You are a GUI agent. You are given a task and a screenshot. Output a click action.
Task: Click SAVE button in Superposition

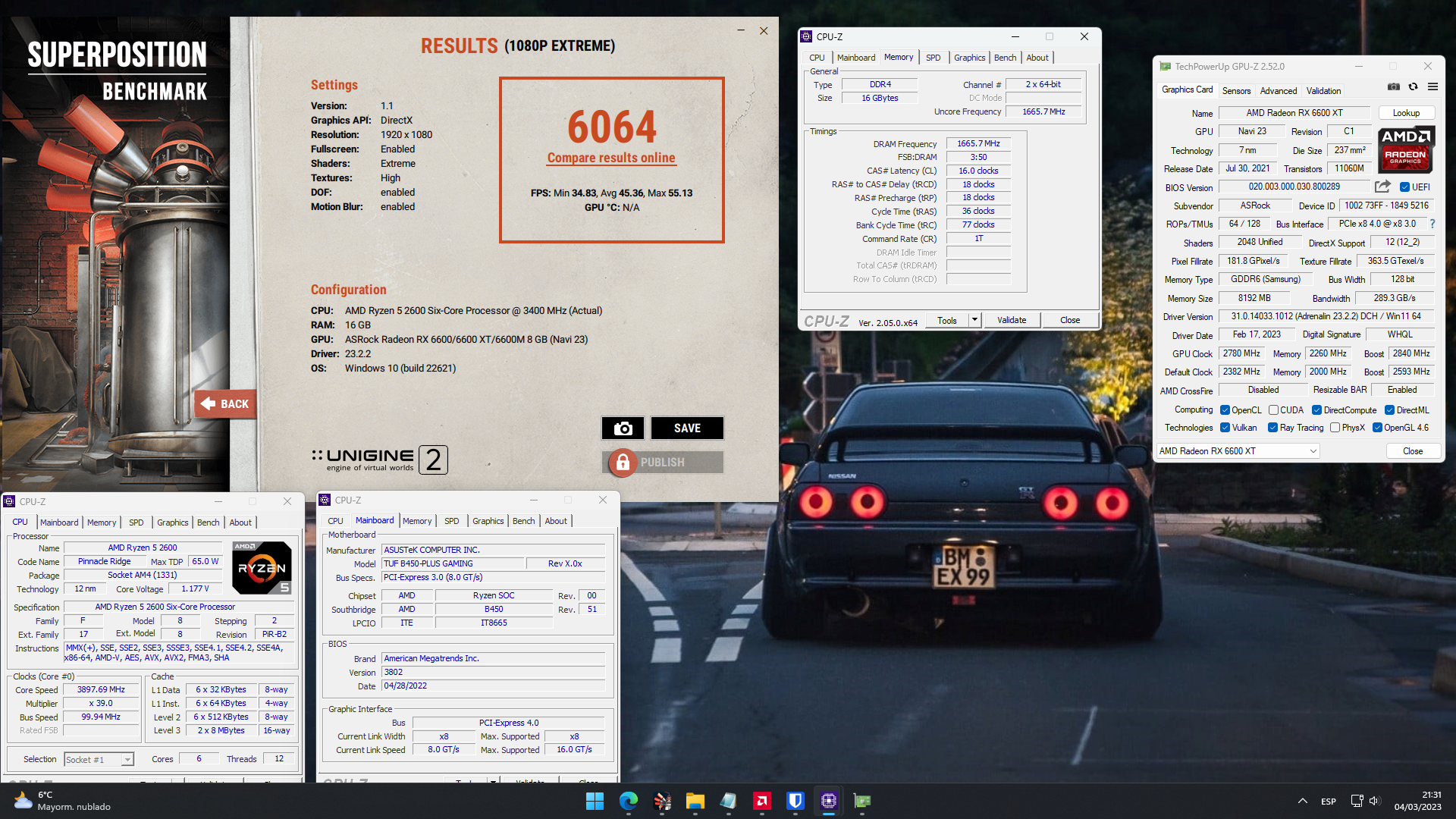[687, 428]
